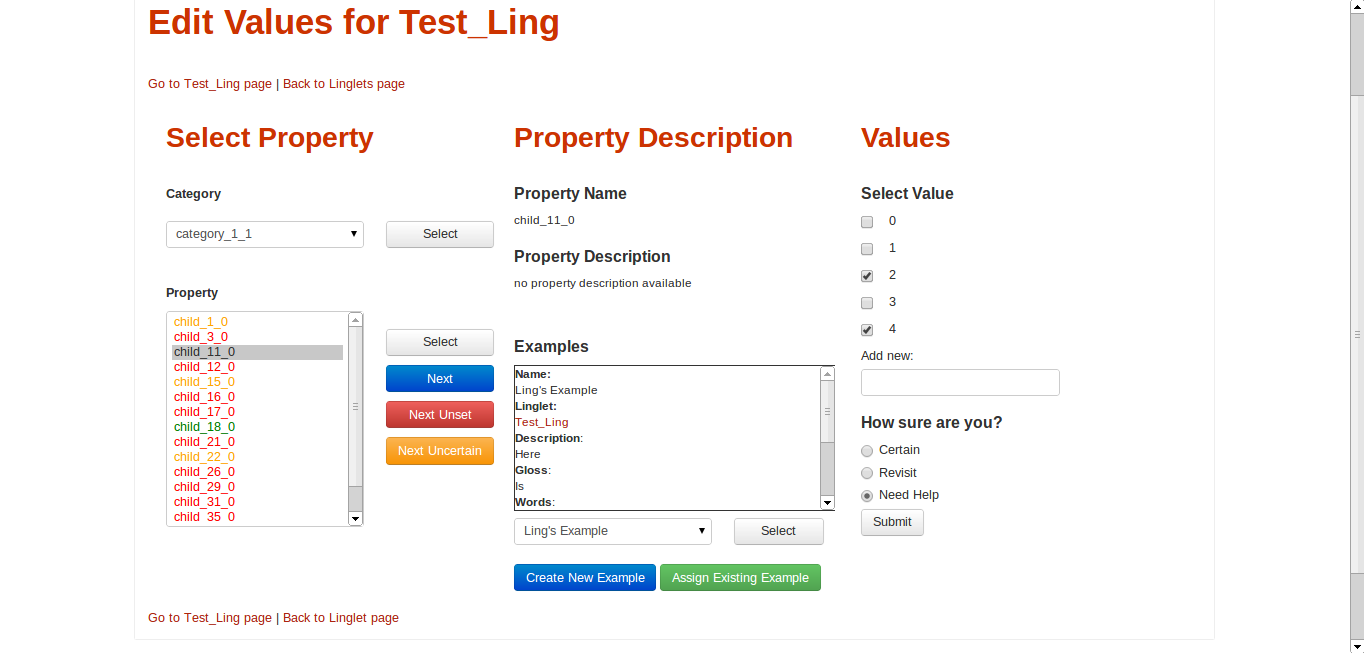The image size is (1364, 653).
Task: Select child_18_0 in the Property list
Action: (x=204, y=427)
